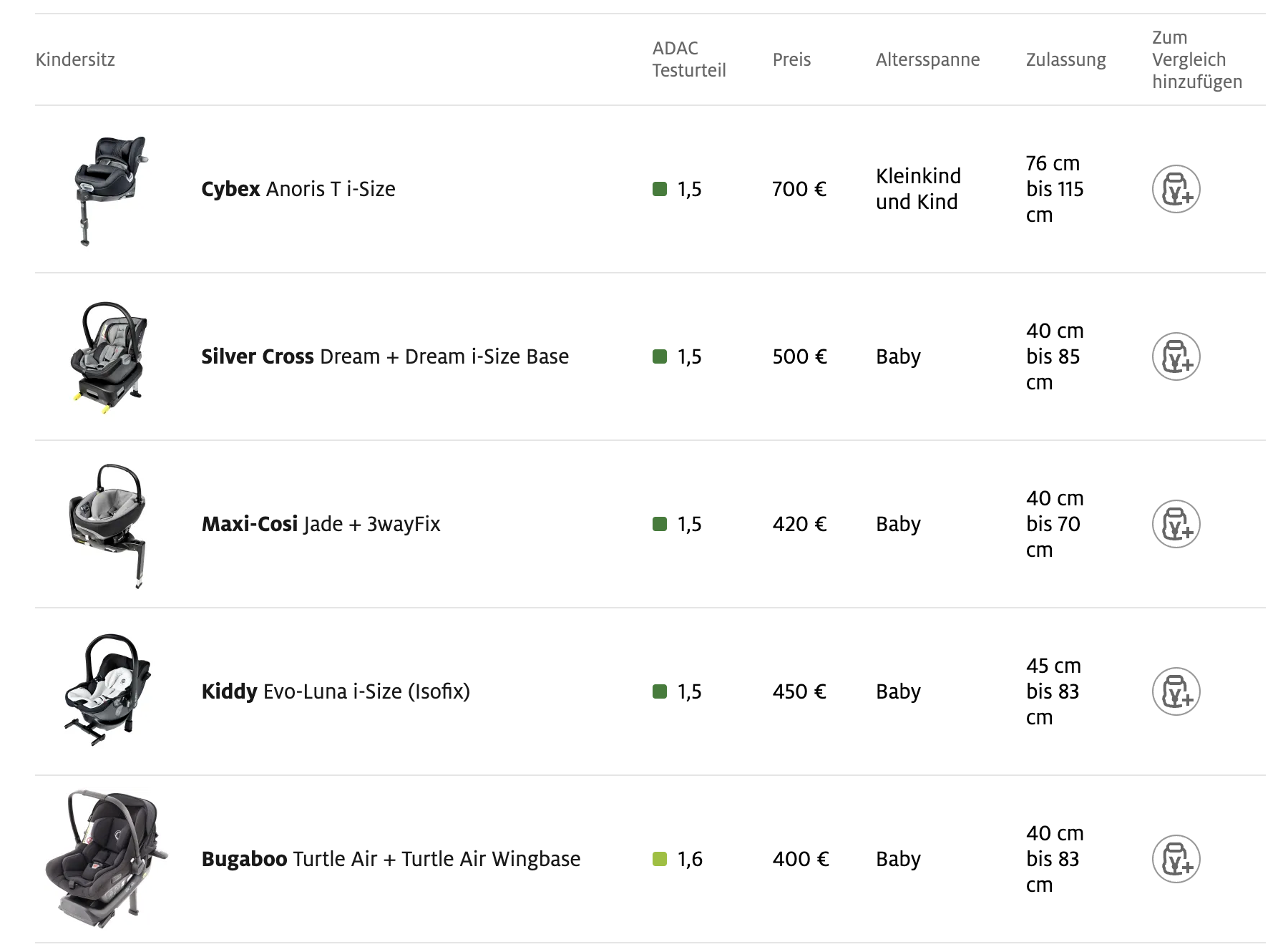Open Bugaboo Turtle Air + Wingbase details
1288x952 pixels.
[391, 859]
